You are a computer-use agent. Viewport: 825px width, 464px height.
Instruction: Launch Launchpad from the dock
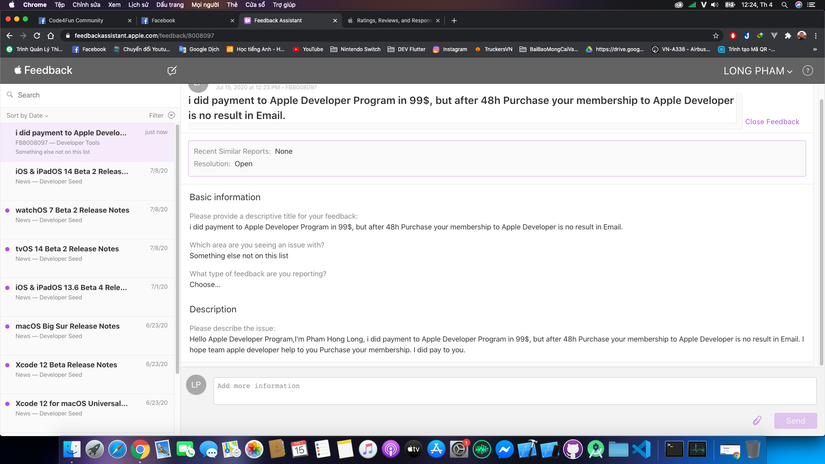95,449
